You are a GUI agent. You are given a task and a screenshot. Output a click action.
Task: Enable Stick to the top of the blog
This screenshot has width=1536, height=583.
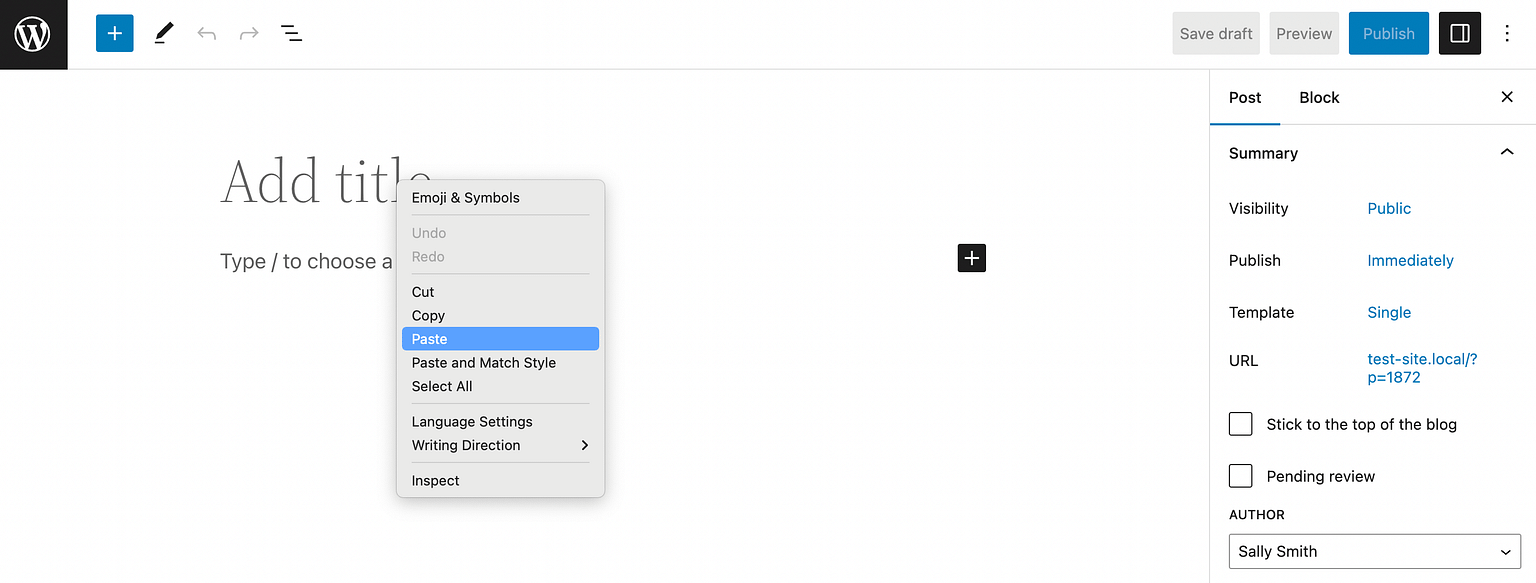pos(1240,424)
